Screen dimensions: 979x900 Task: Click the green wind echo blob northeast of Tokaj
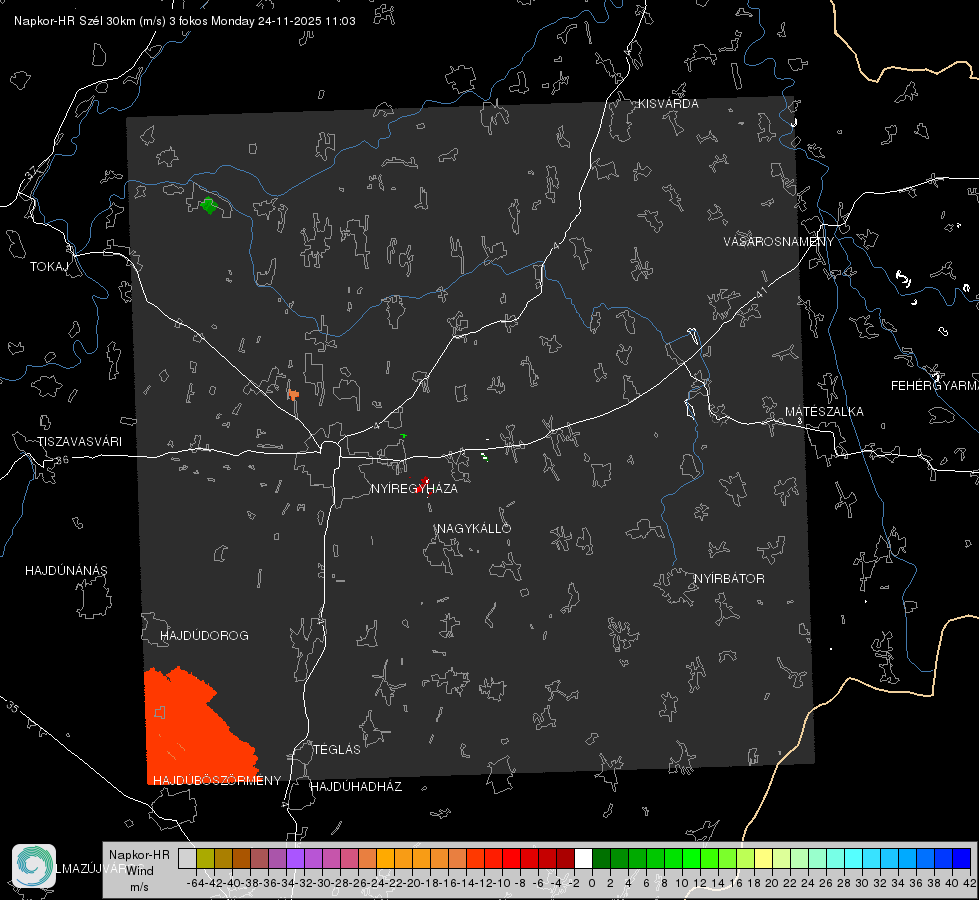coord(209,205)
